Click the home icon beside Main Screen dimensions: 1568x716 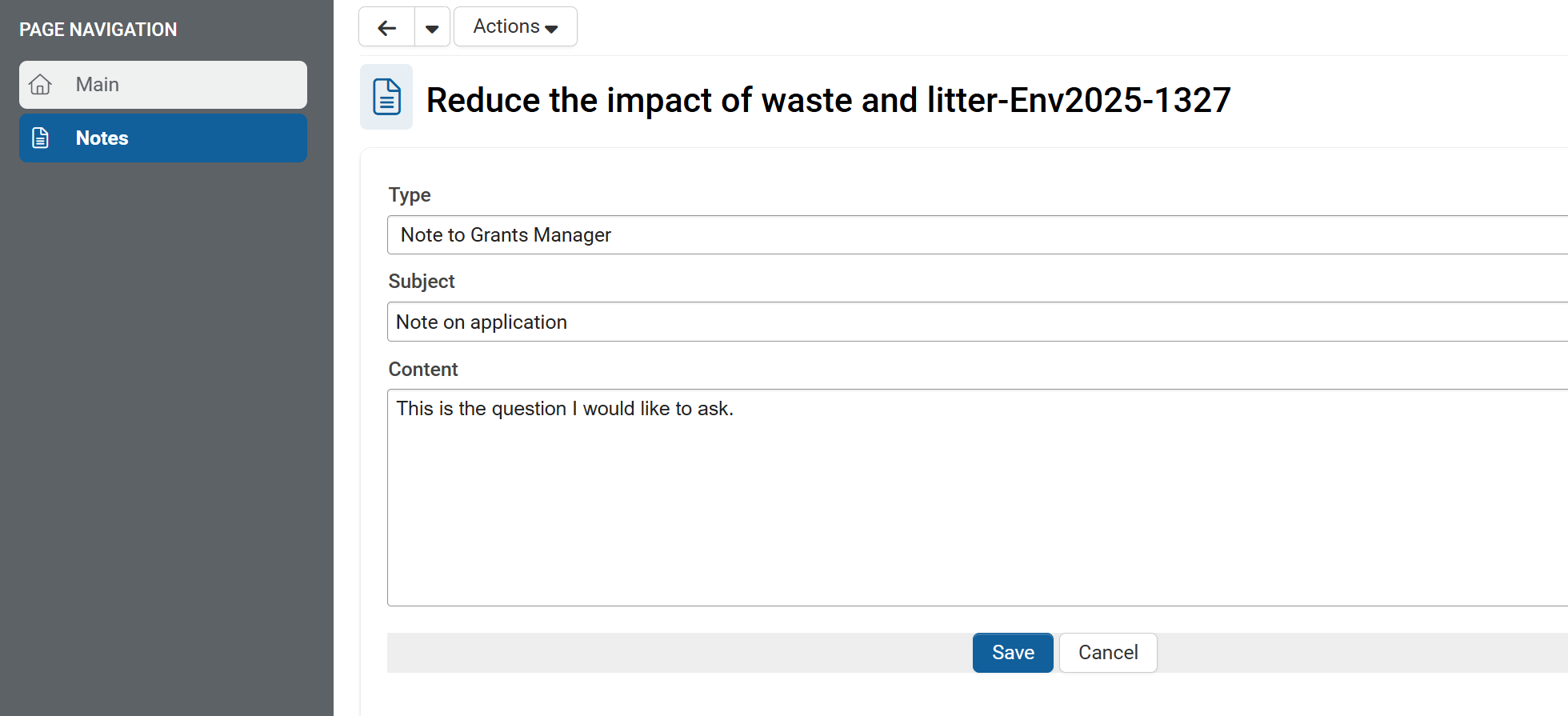click(x=40, y=85)
